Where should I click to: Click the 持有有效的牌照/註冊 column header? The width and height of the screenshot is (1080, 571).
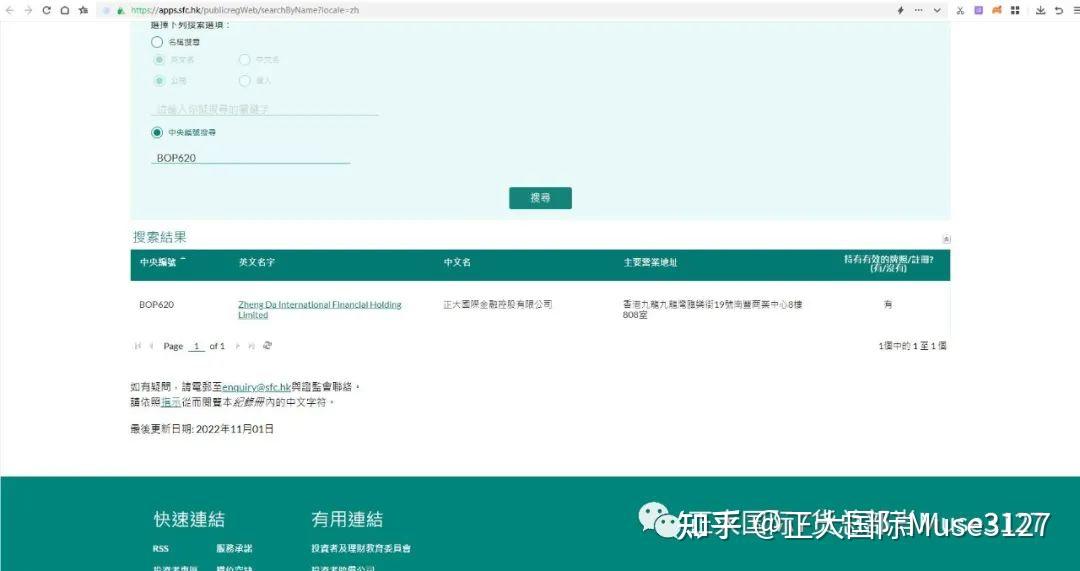click(889, 263)
